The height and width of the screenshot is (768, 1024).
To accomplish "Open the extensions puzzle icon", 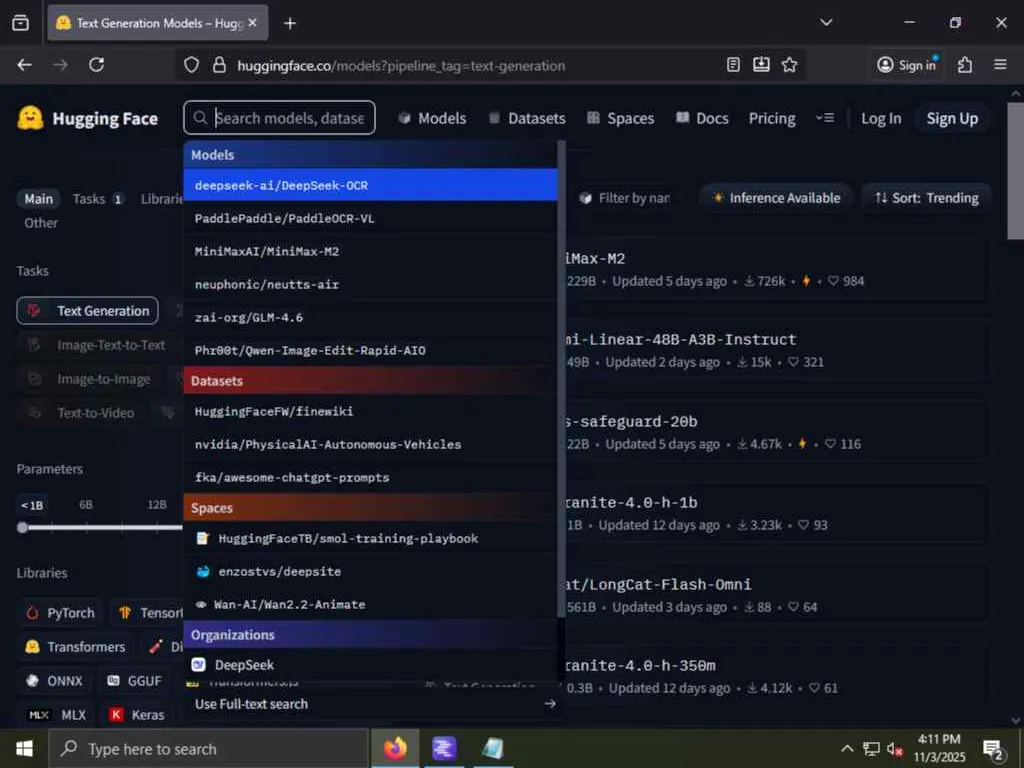I will tap(965, 65).
